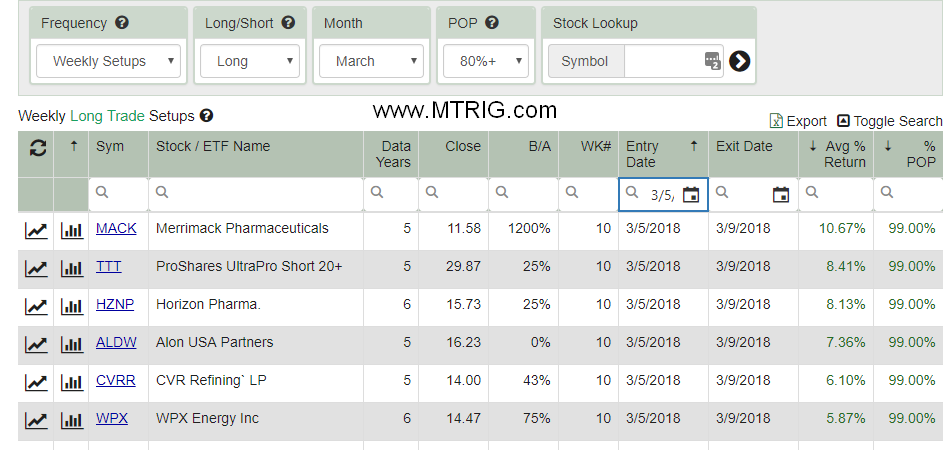Open line chart for TTT row

36,268
